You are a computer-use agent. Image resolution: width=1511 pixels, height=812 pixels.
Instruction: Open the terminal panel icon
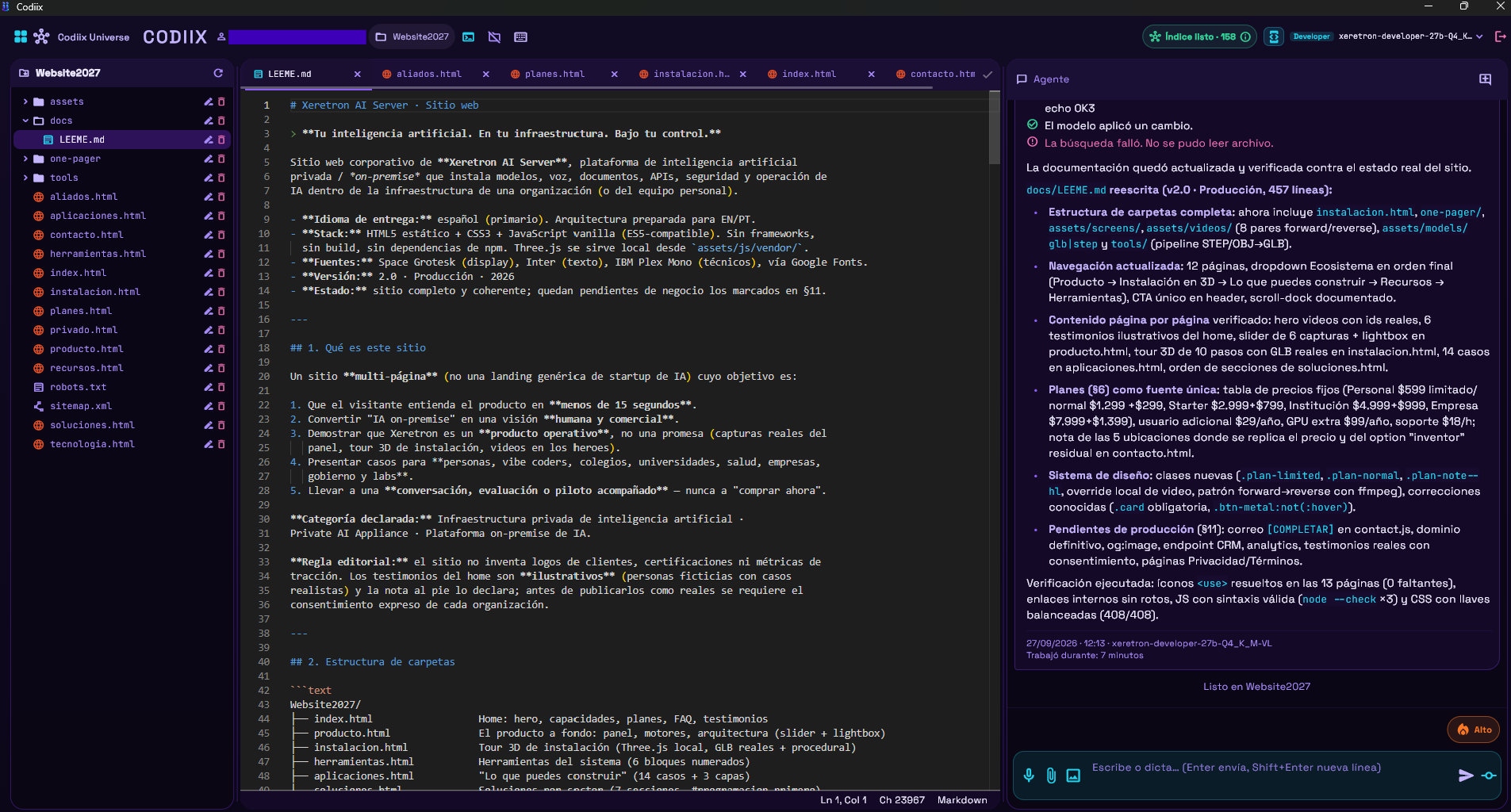(469, 37)
